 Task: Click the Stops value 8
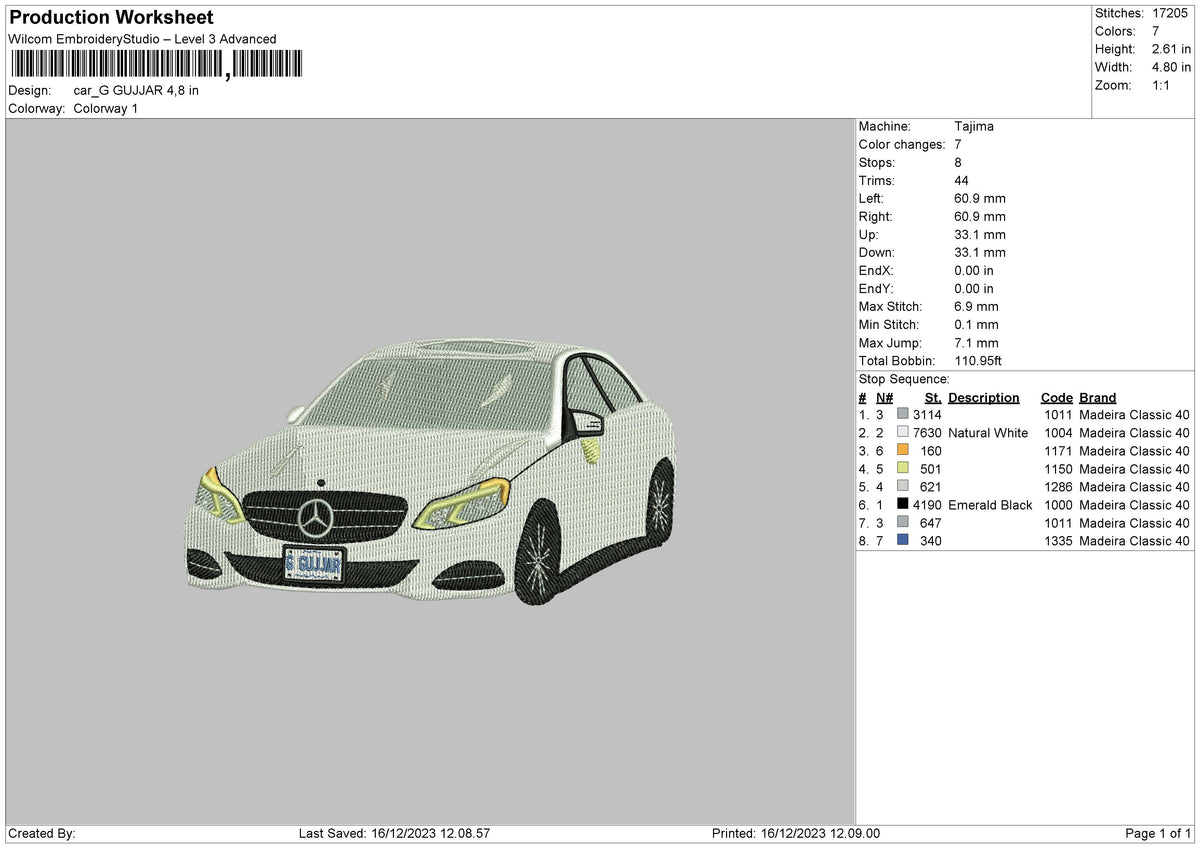click(958, 162)
